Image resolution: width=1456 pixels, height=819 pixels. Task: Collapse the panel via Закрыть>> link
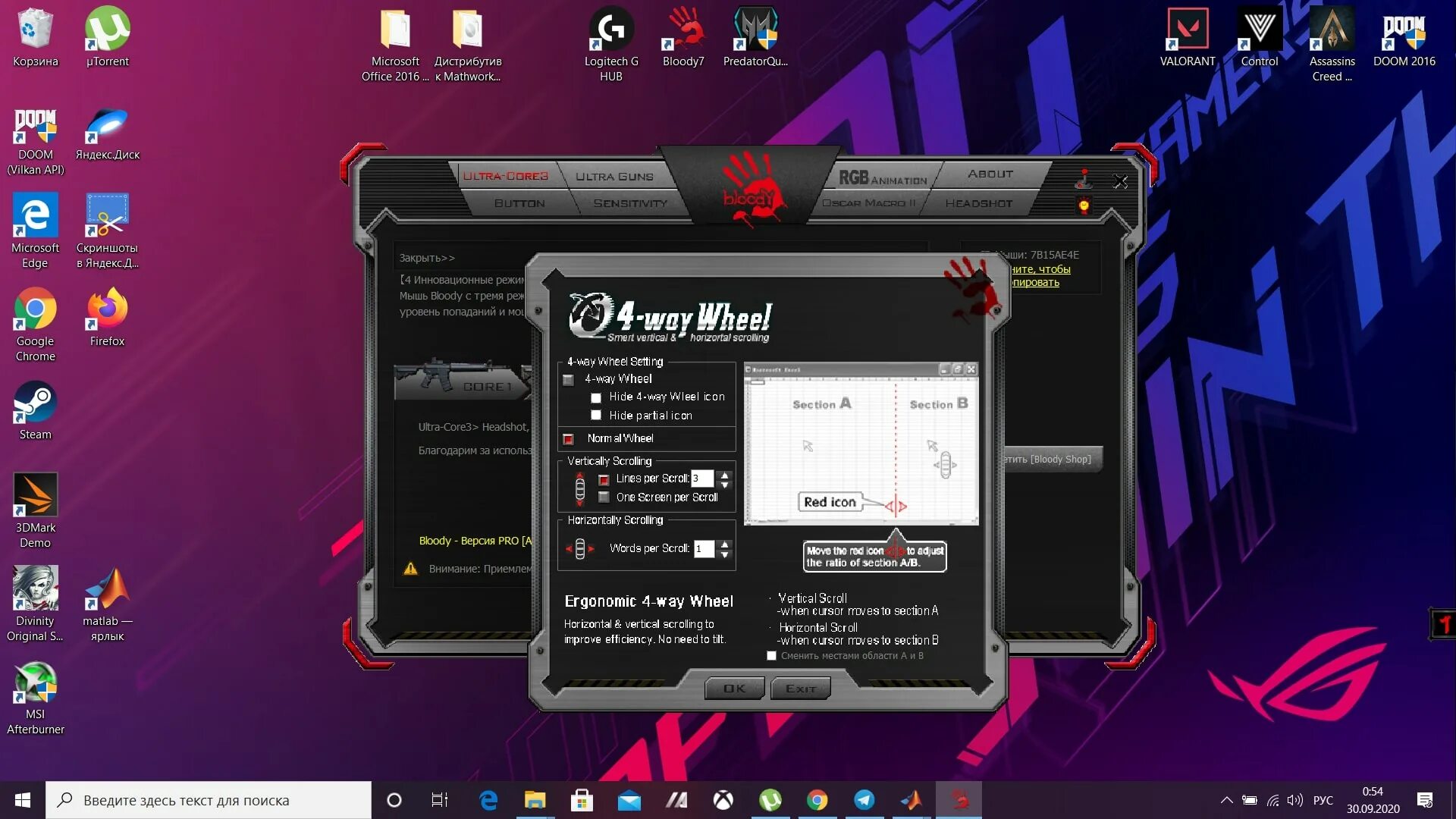[x=427, y=258]
